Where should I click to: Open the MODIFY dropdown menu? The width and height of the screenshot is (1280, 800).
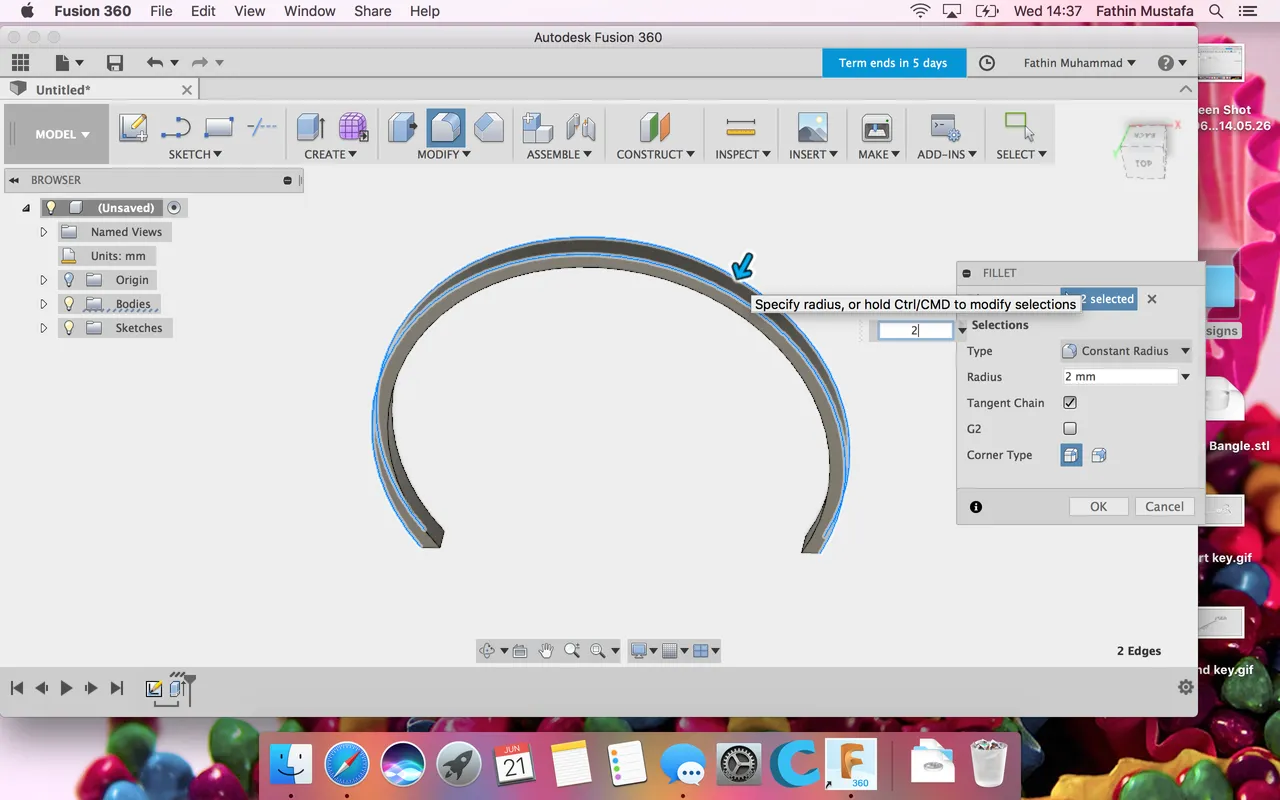444,154
